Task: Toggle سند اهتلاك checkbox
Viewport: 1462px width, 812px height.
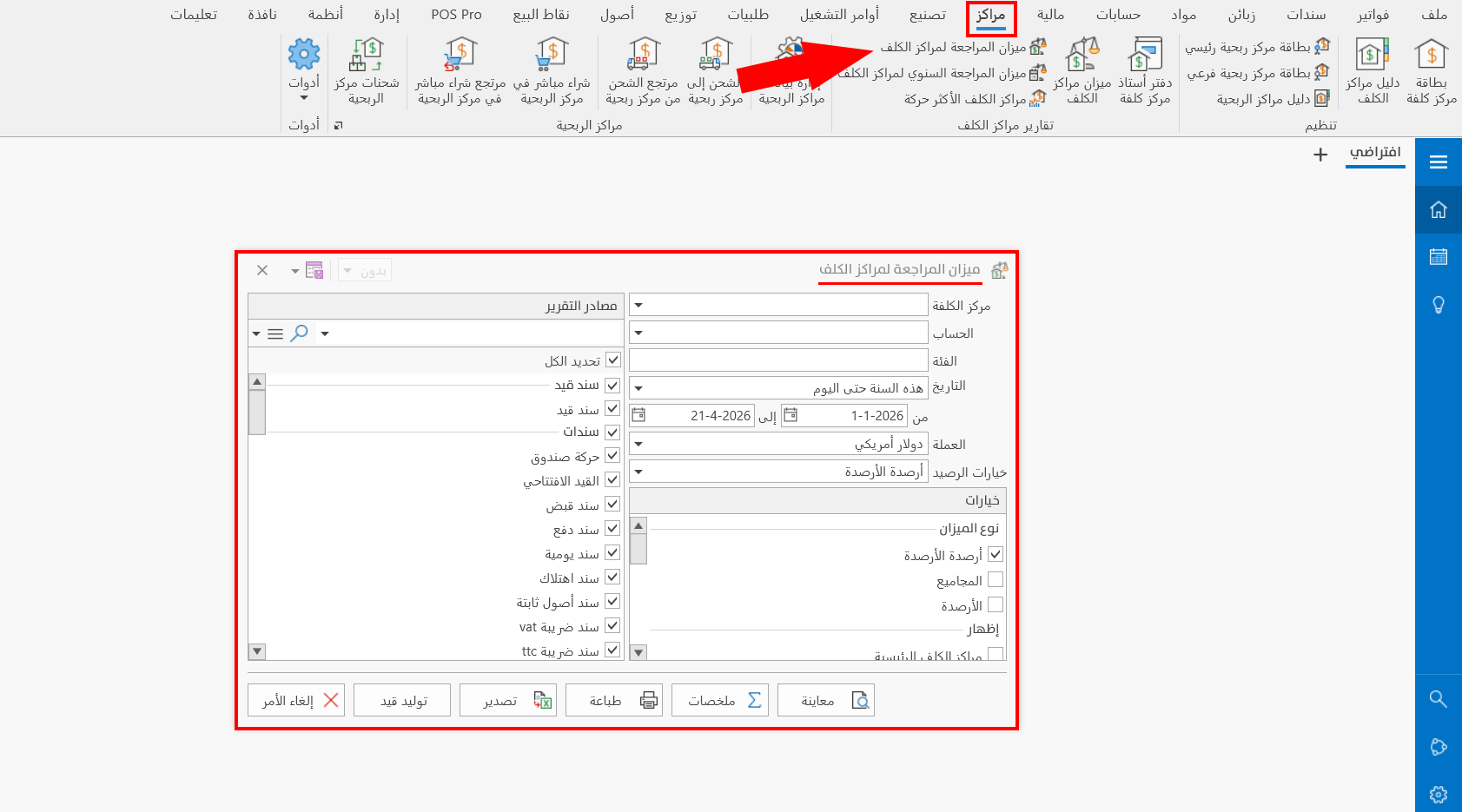Action: point(612,578)
